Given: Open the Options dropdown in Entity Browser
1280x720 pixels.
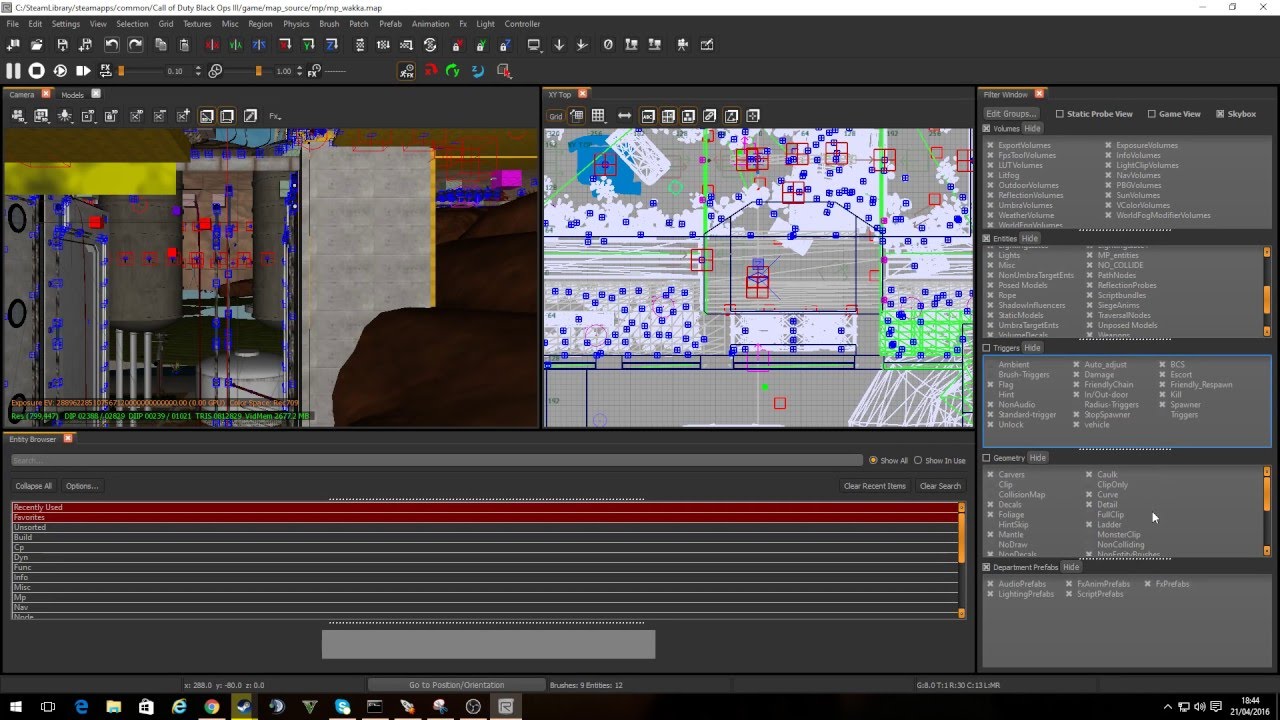Looking at the screenshot, I should coord(82,486).
